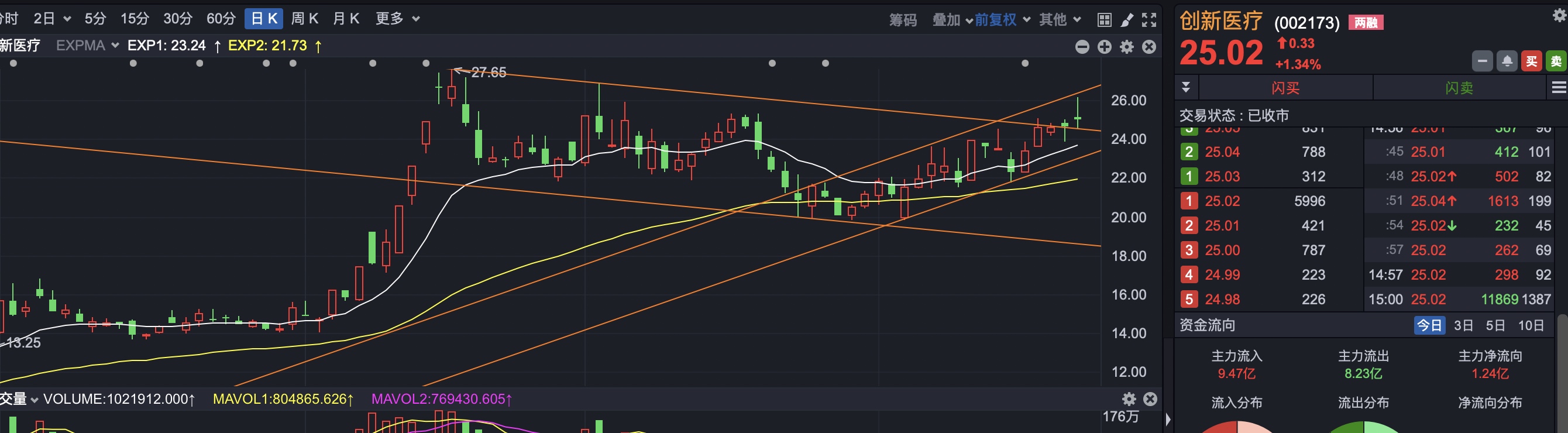Open the 2日 period dropdown
The width and height of the screenshot is (1568, 433).
coord(52,19)
